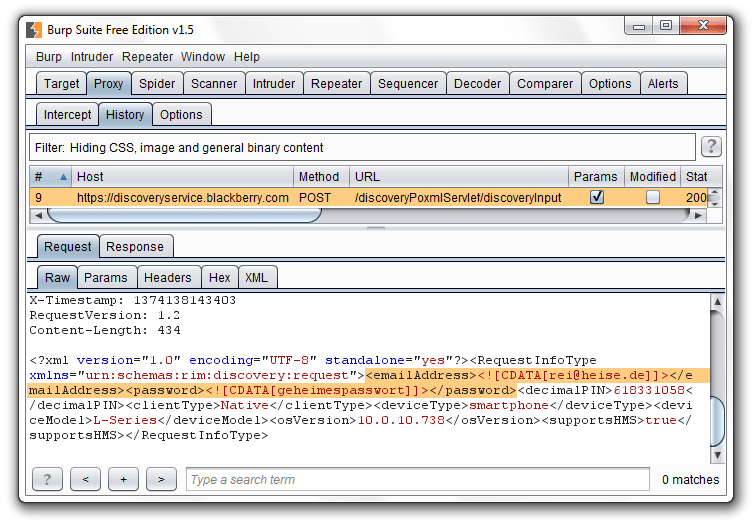
Task: Switch to the Alerts tab
Action: (x=663, y=84)
